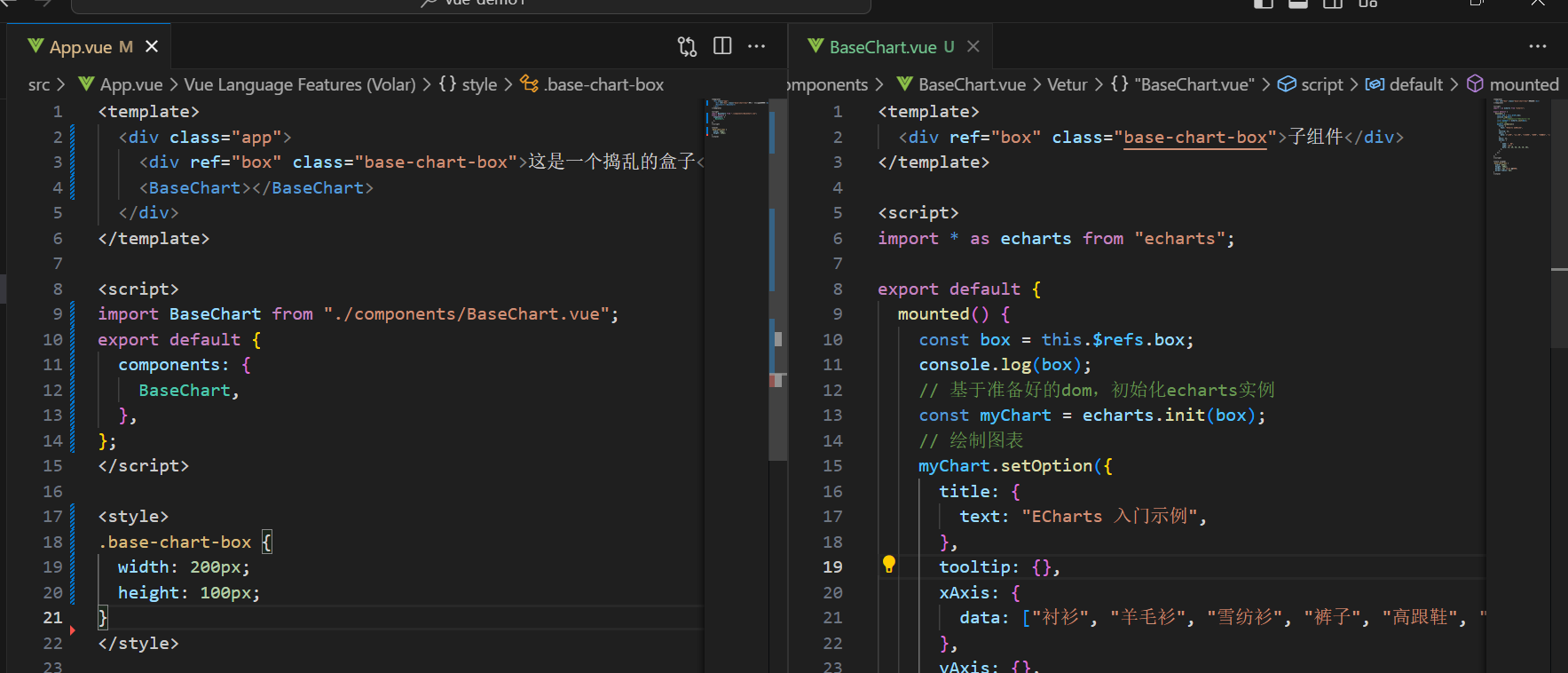
Task: Open More Actions menu in BaseChart.vue group
Action: click(x=1538, y=46)
